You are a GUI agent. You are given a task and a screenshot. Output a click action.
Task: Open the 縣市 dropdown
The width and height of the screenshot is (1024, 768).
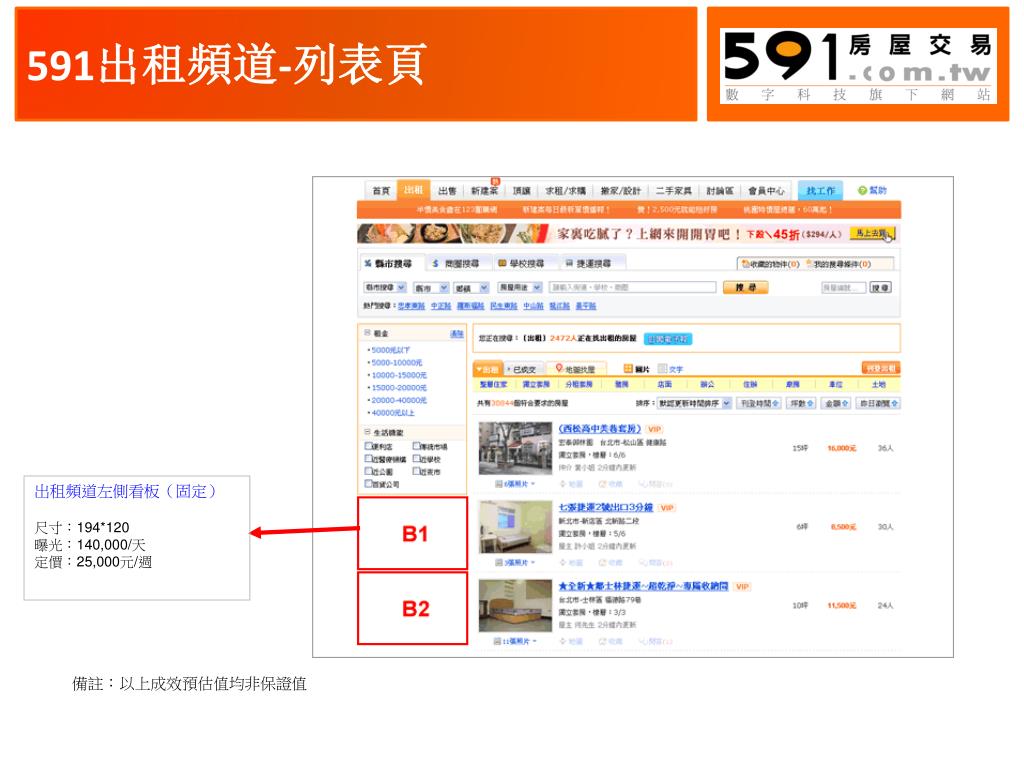pyautogui.click(x=431, y=287)
